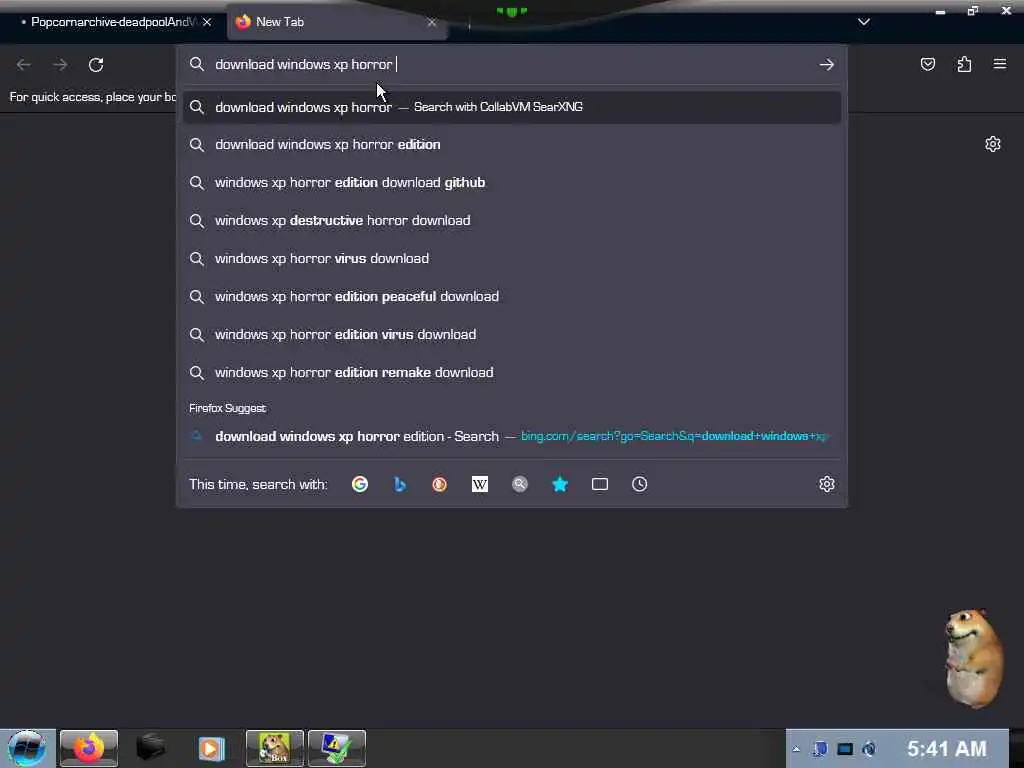The width and height of the screenshot is (1024, 768).
Task: Select the Bing one-off search icon
Action: 400,484
